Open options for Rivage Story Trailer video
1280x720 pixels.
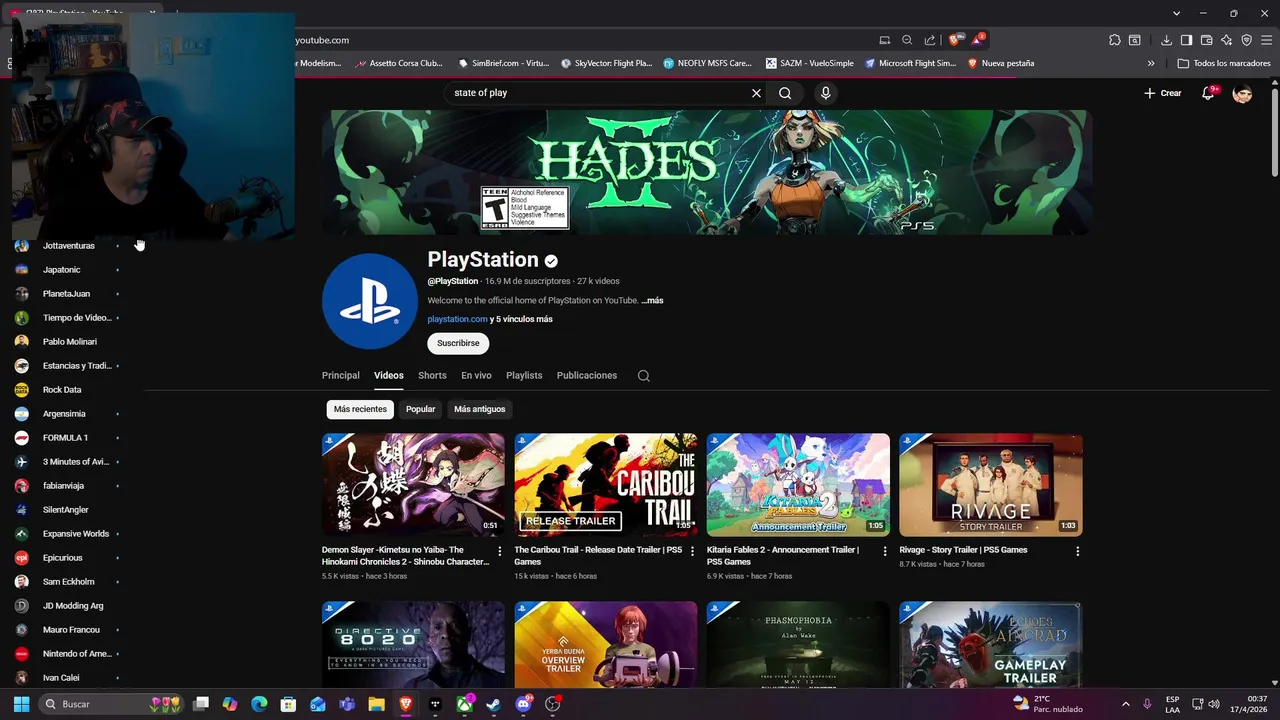click(1077, 551)
